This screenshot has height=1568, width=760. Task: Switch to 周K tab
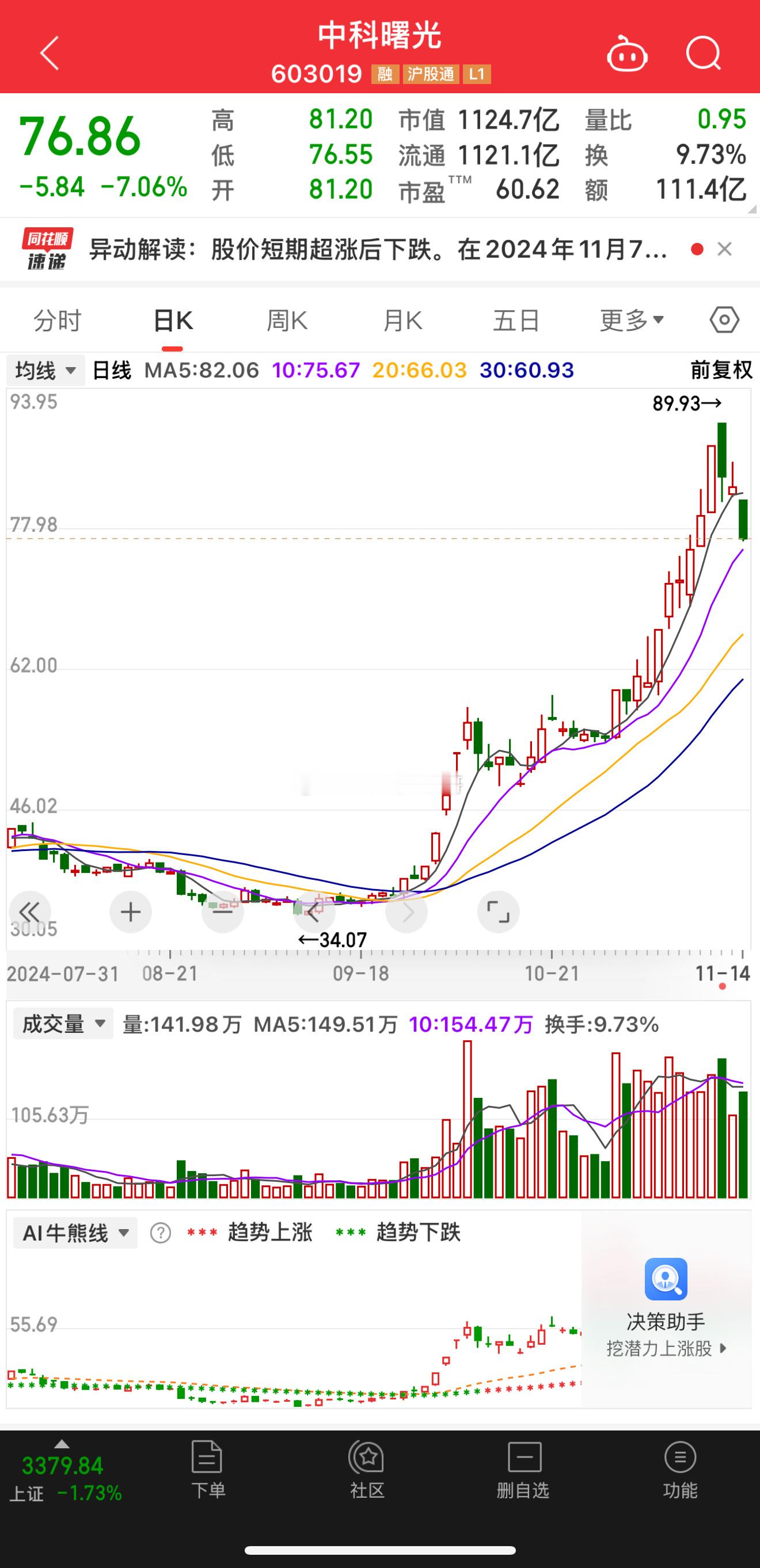pyautogui.click(x=287, y=320)
